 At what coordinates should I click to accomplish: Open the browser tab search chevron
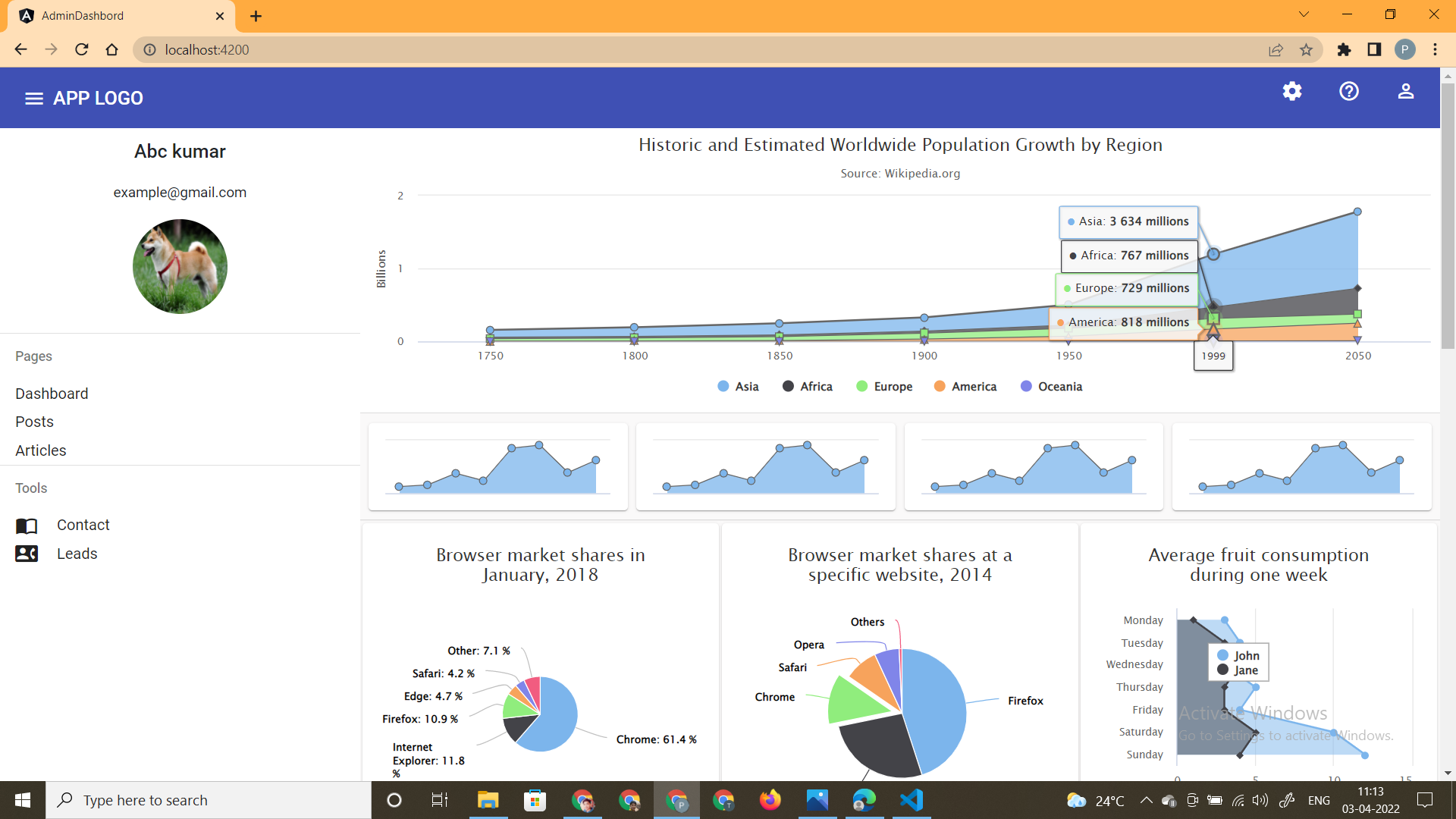click(x=1304, y=14)
